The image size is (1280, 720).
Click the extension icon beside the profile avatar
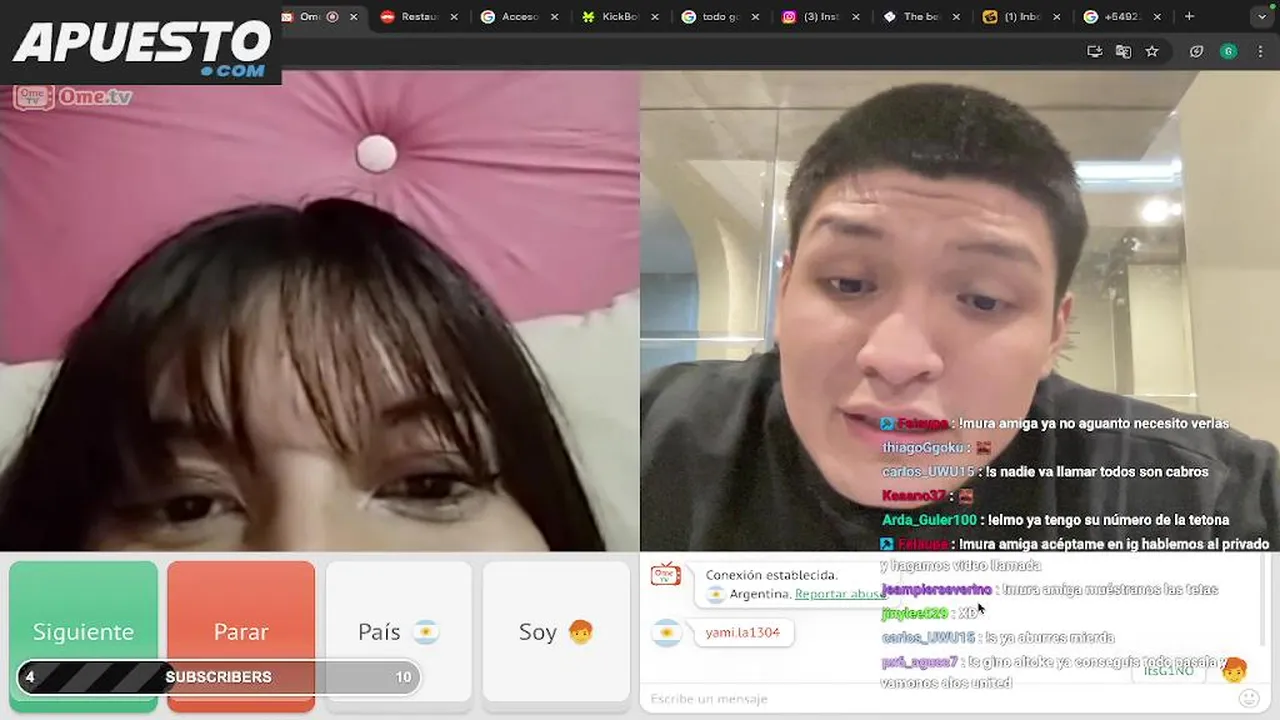click(x=1196, y=51)
